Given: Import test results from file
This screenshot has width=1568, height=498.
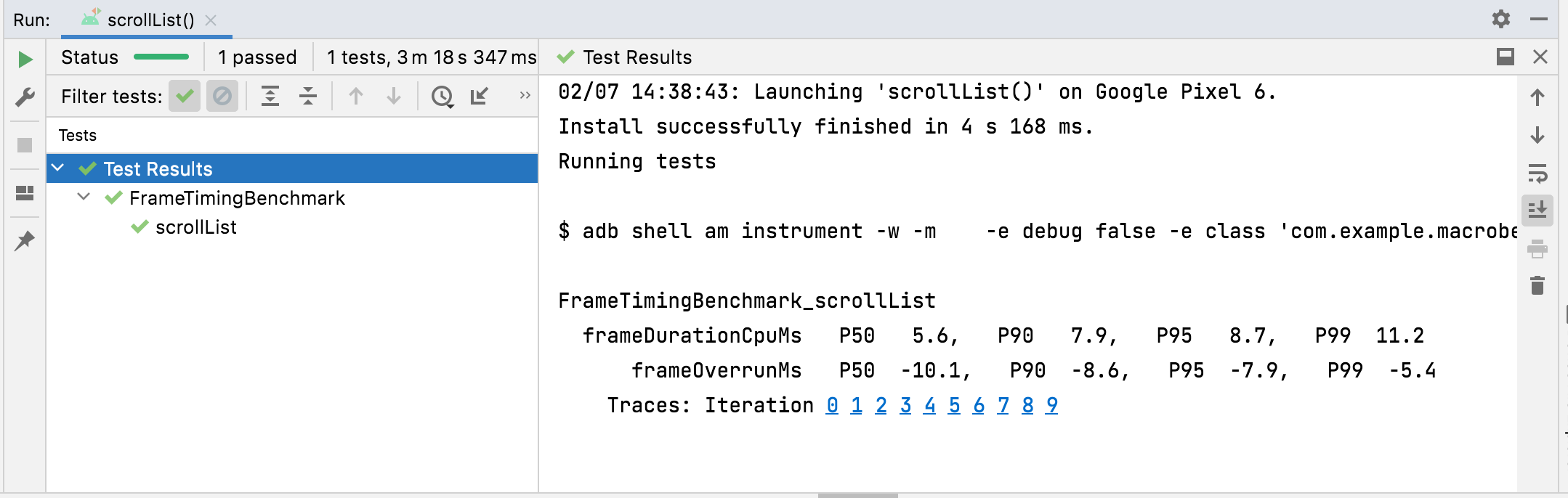Looking at the screenshot, I should [x=477, y=95].
